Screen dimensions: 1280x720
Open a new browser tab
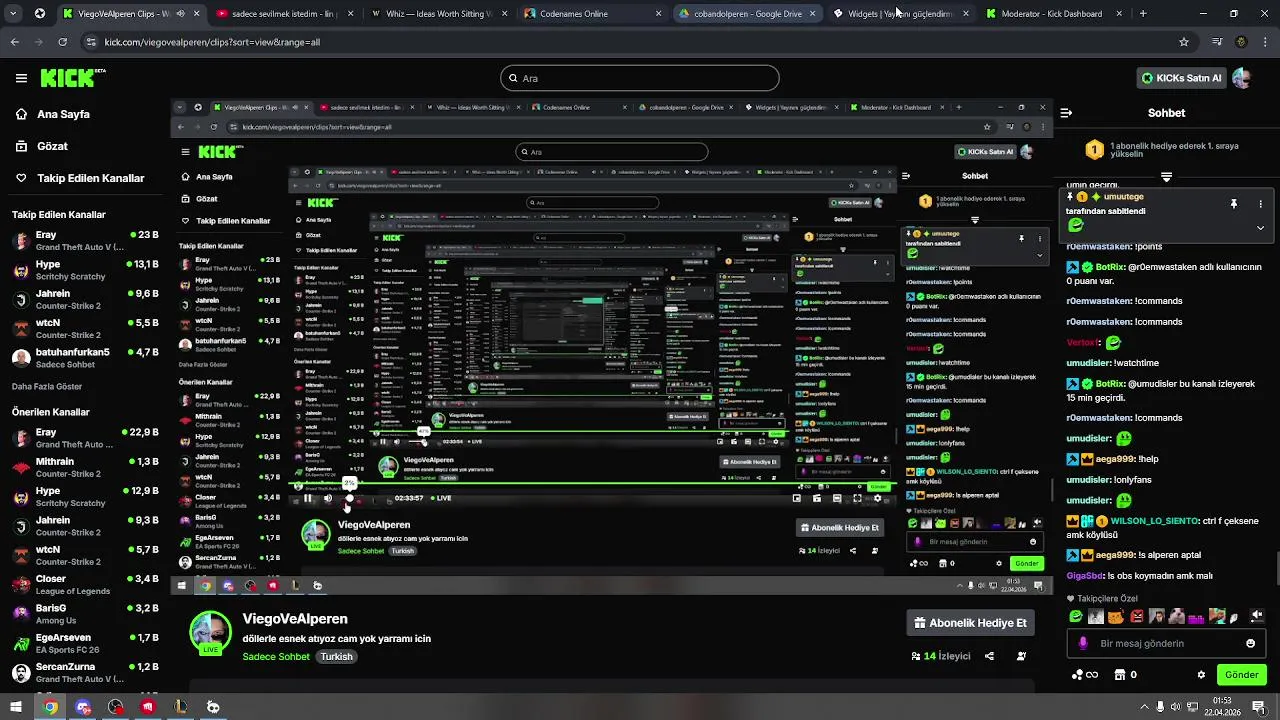[1143, 14]
